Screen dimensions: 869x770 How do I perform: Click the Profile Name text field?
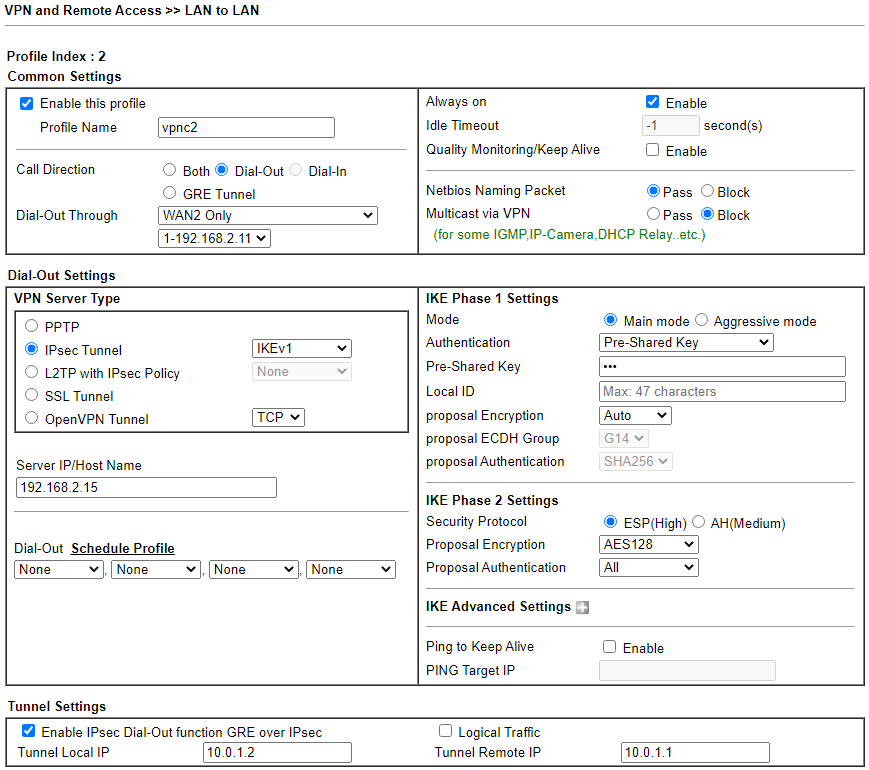(x=246, y=128)
